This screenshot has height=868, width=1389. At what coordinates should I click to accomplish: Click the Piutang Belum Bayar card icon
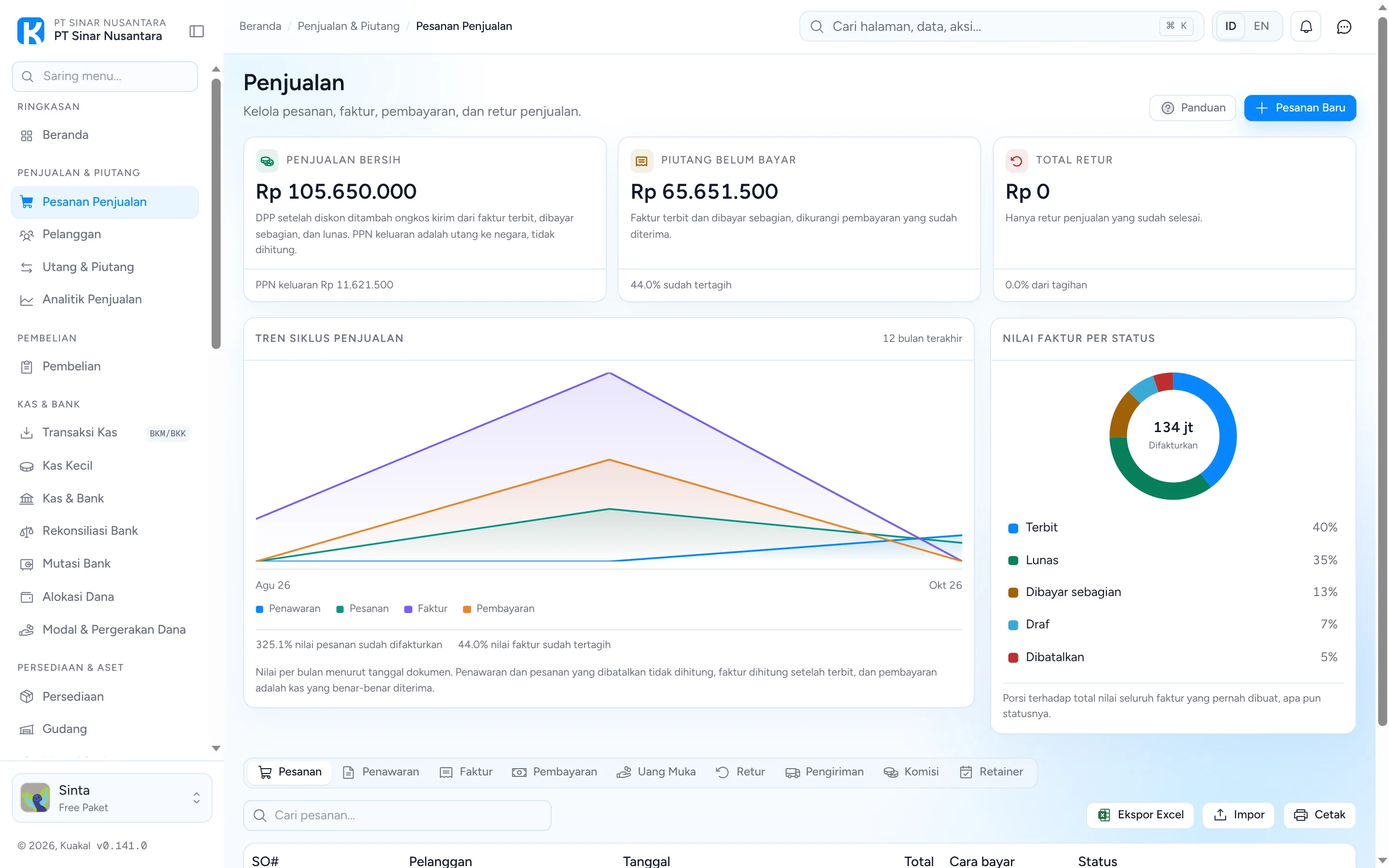pyautogui.click(x=642, y=161)
